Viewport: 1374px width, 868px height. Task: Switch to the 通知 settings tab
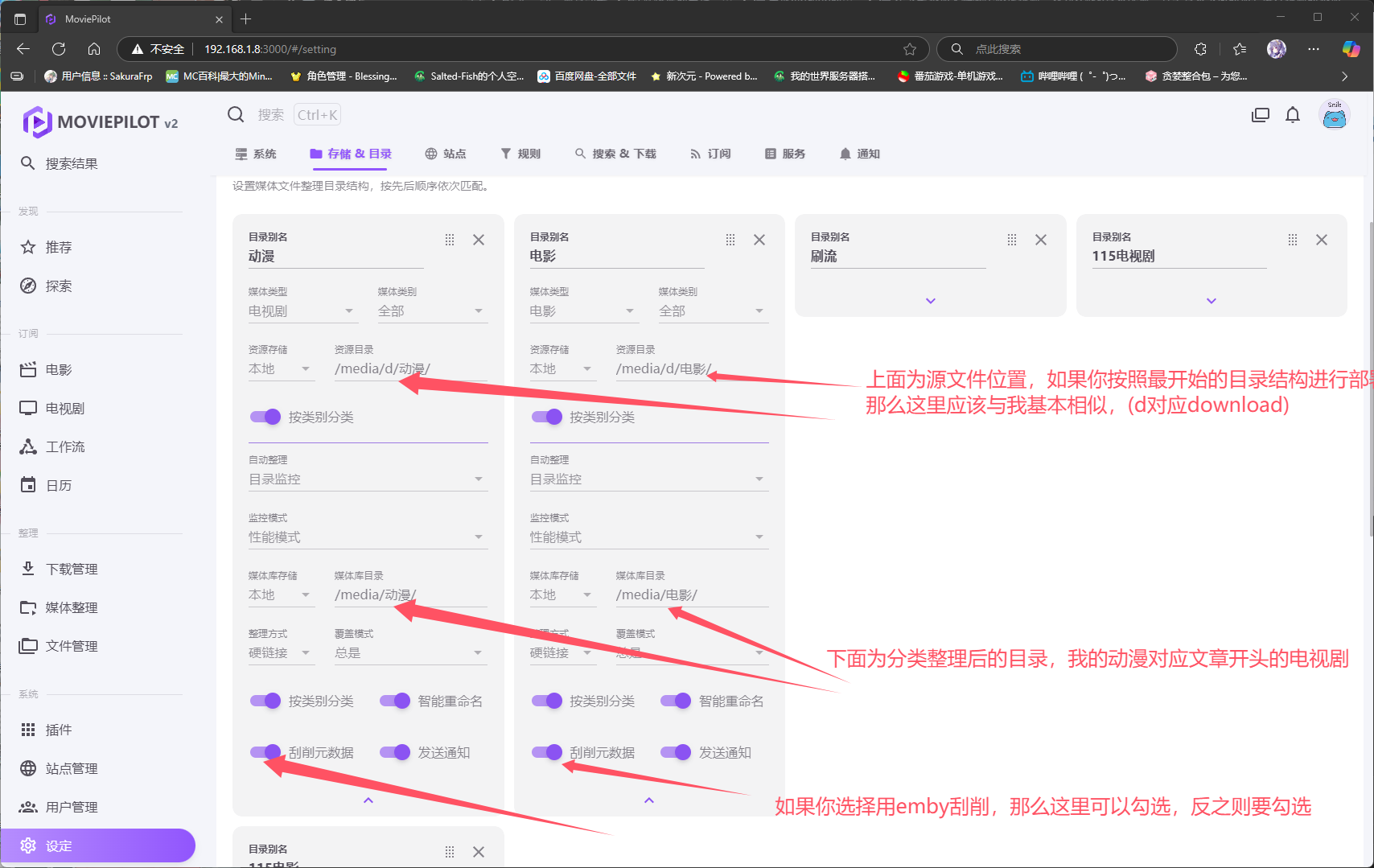859,154
